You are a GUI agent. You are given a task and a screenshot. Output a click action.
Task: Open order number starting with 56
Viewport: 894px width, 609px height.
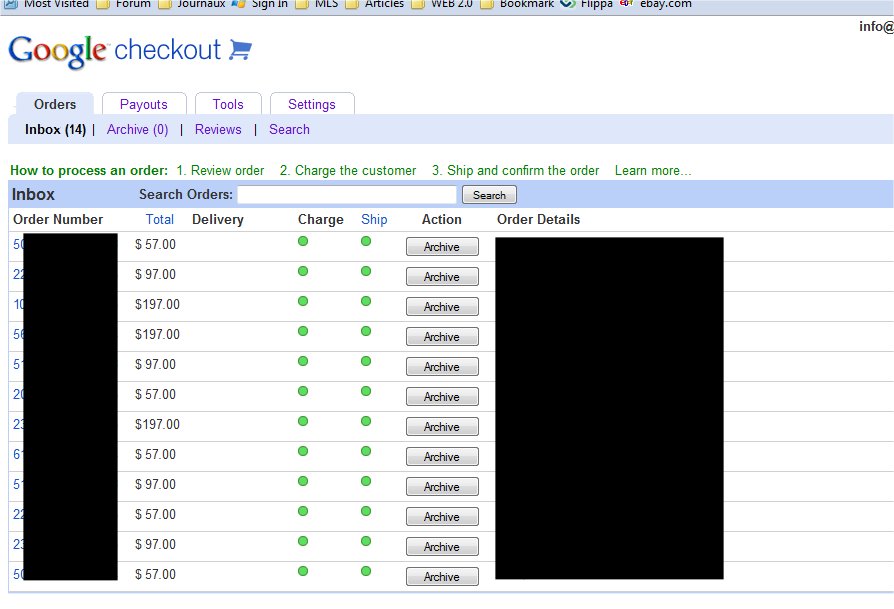[x=19, y=334]
